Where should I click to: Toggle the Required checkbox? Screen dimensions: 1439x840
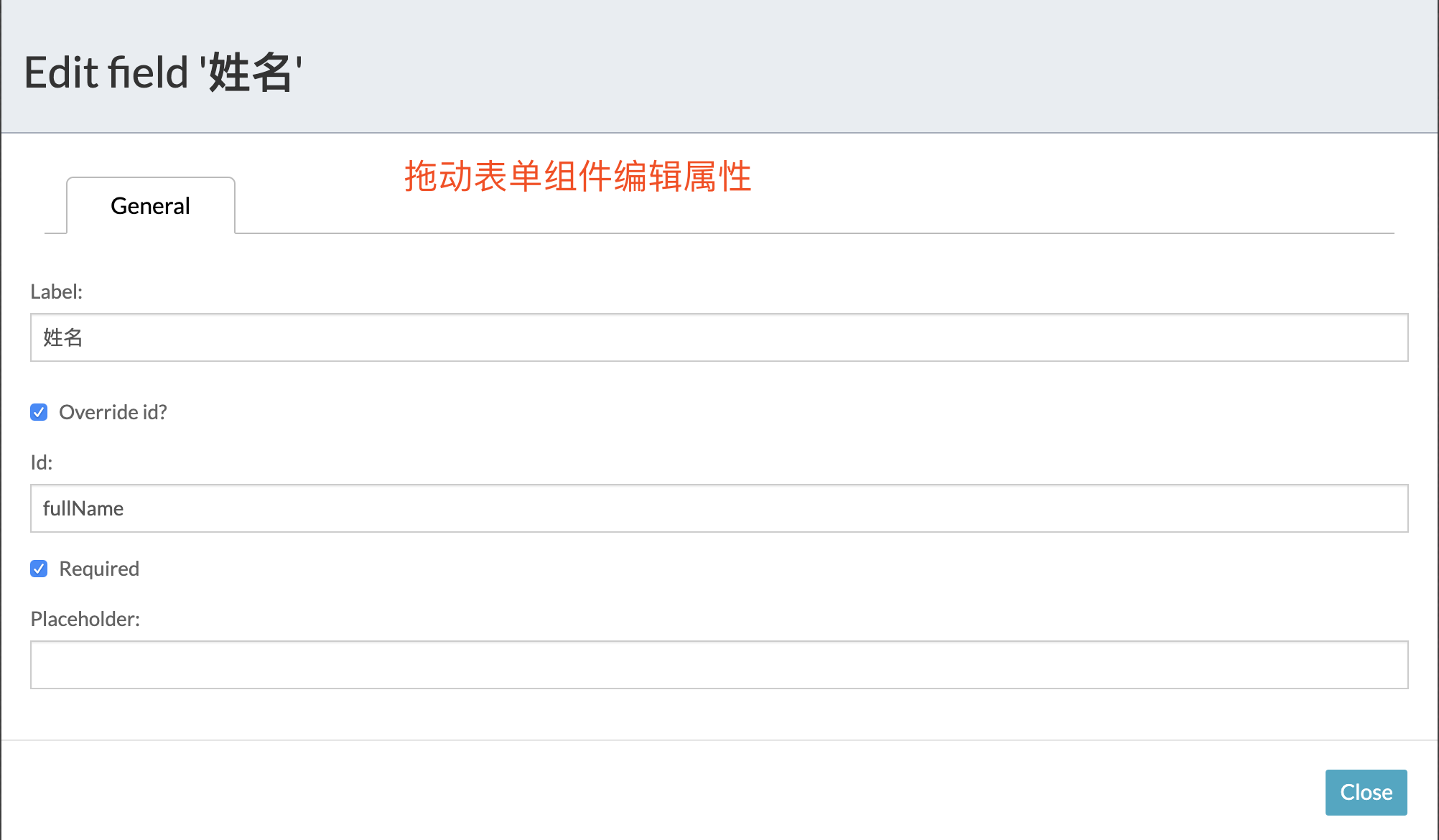pyautogui.click(x=39, y=569)
